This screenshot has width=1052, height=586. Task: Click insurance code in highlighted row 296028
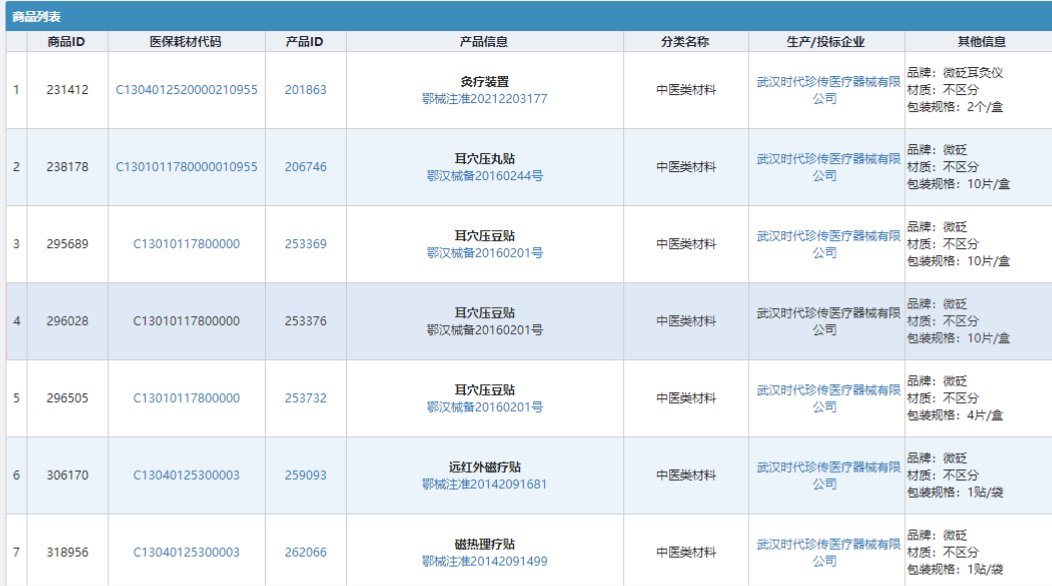tap(187, 322)
